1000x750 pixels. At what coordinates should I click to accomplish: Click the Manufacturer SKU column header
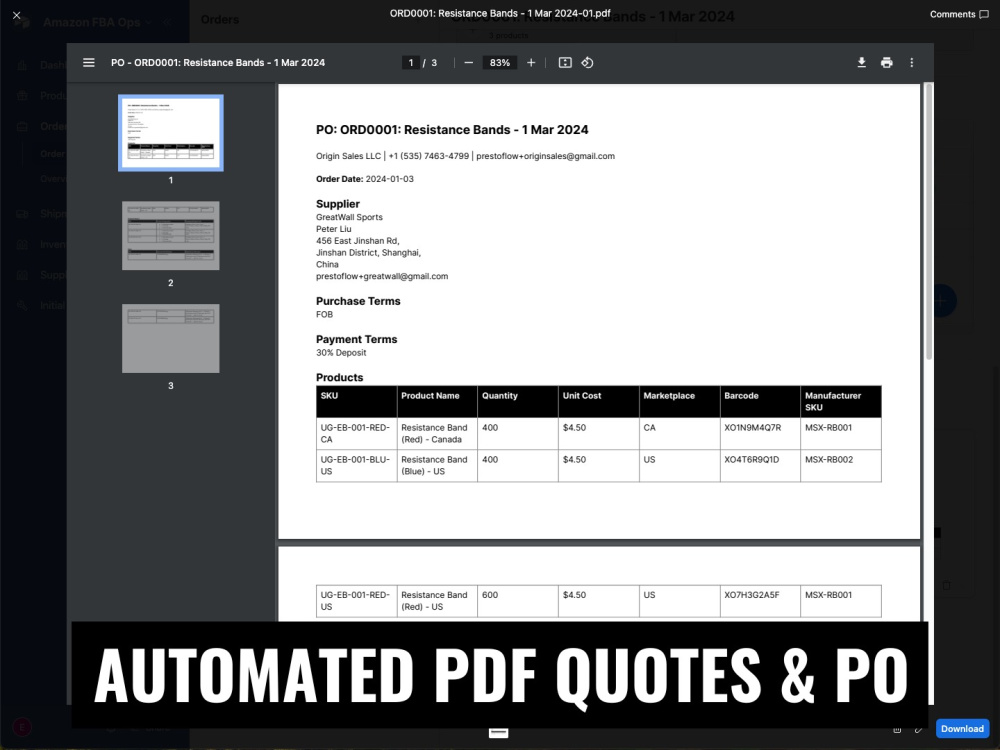841,401
